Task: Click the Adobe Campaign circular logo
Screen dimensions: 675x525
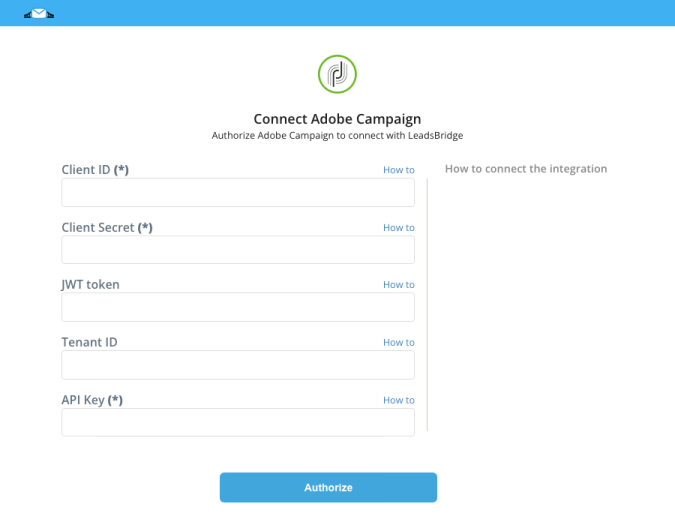Action: coord(337,74)
